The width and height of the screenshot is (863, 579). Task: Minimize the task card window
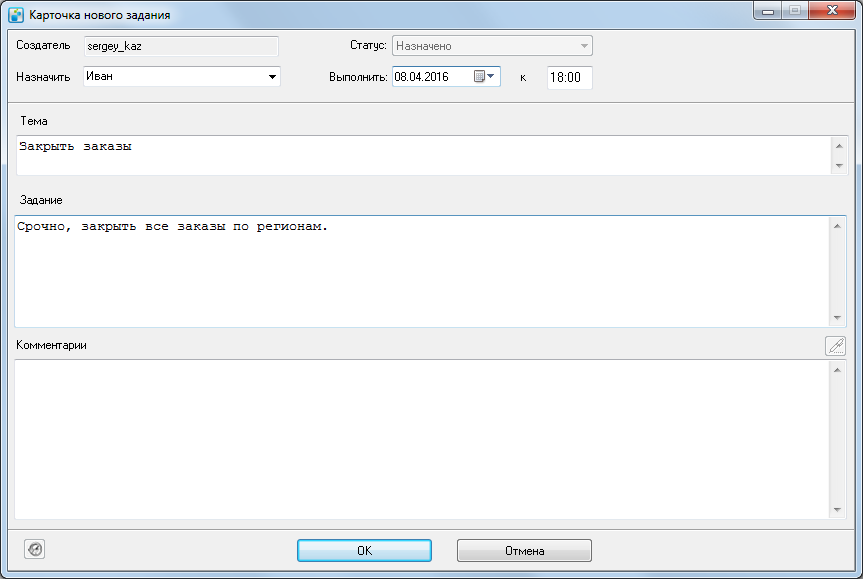click(768, 10)
